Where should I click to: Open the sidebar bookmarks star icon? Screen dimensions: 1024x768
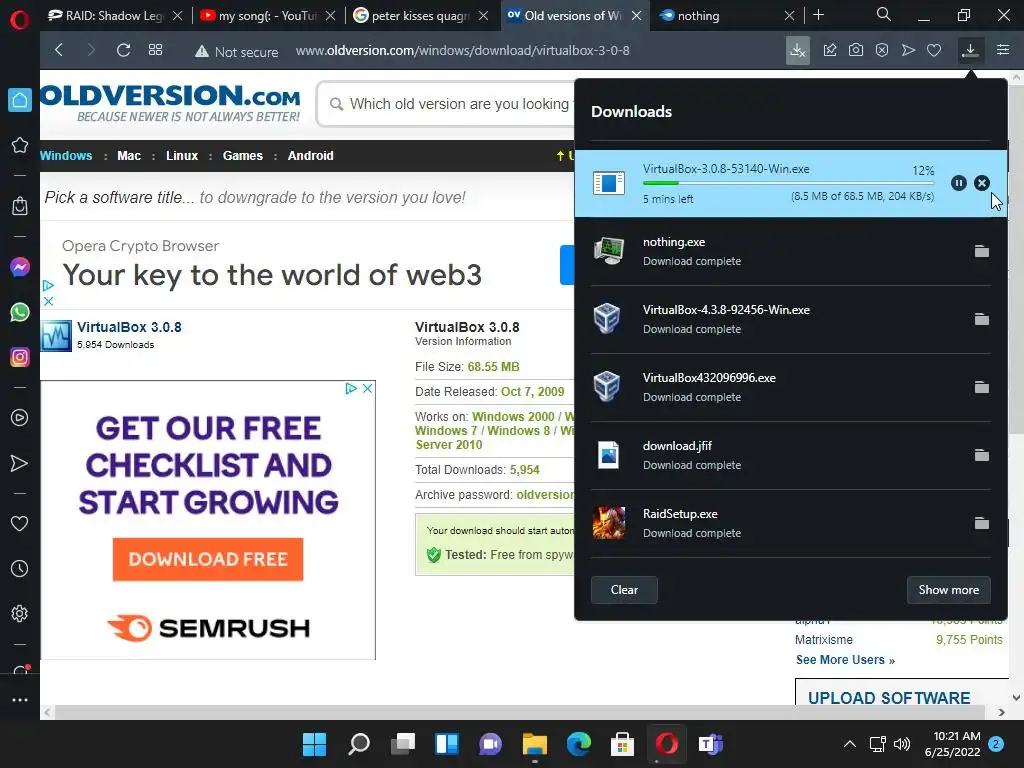pos(20,145)
